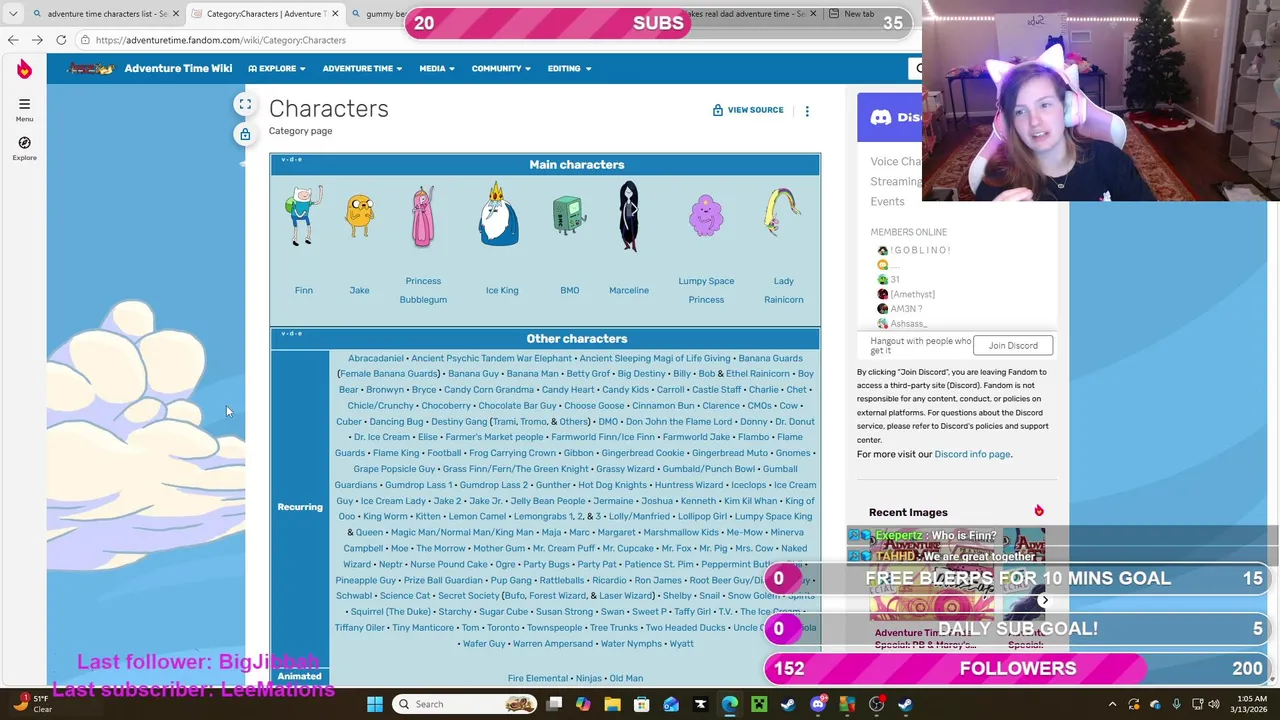
Task: Click the Lady Rainicorn image
Action: [x=782, y=212]
